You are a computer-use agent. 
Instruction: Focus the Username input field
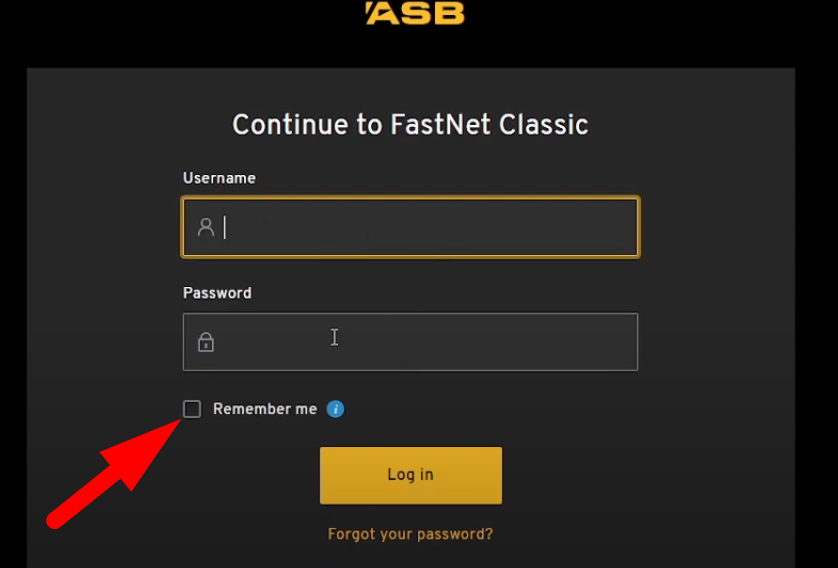[x=420, y=228]
